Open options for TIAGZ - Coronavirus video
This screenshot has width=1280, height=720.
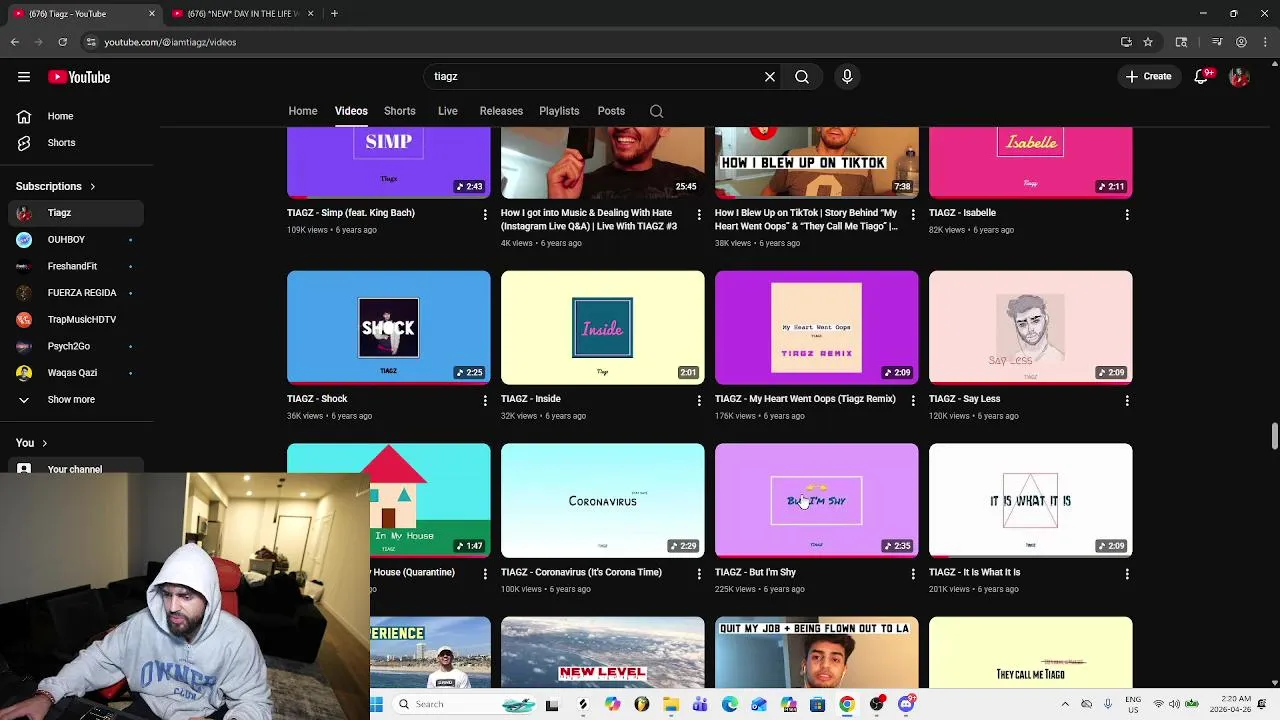point(699,574)
